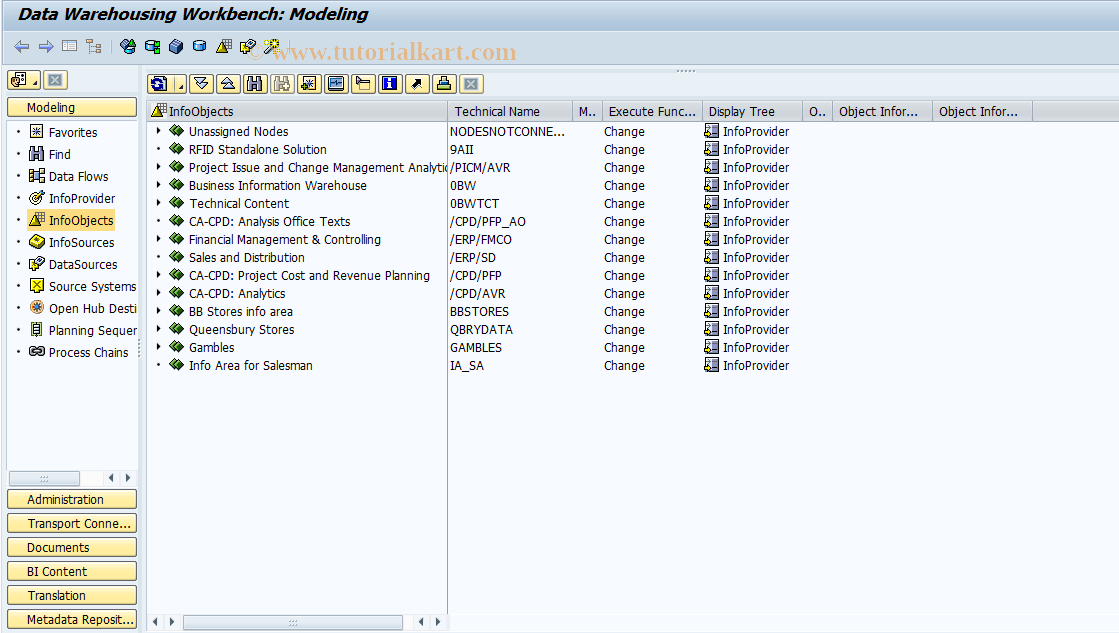Viewport: 1119px width, 633px height.
Task: Select the Find binoculars icon in the workbench toolbar
Action: 255,84
